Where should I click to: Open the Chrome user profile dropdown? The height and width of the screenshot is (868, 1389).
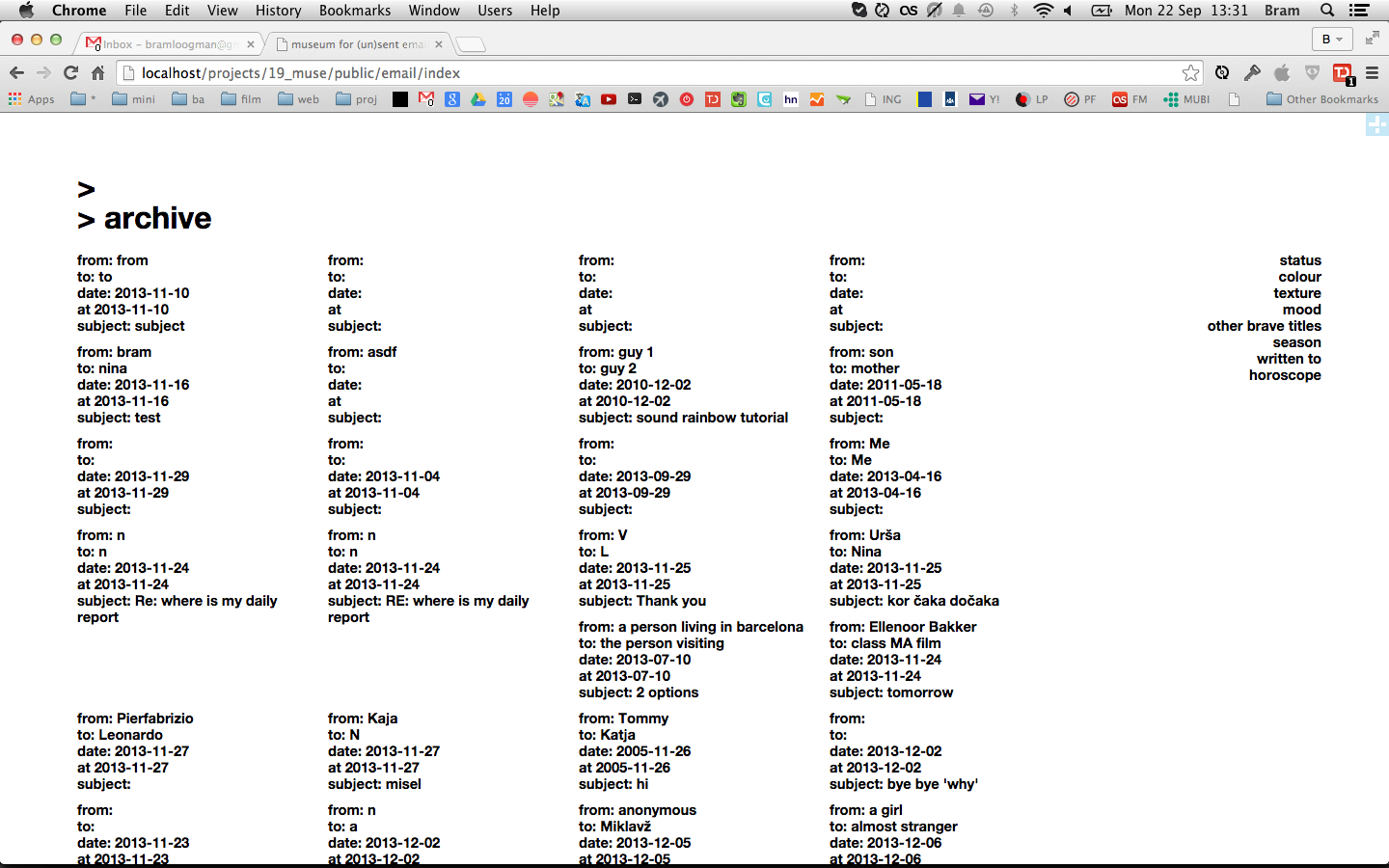1332,40
